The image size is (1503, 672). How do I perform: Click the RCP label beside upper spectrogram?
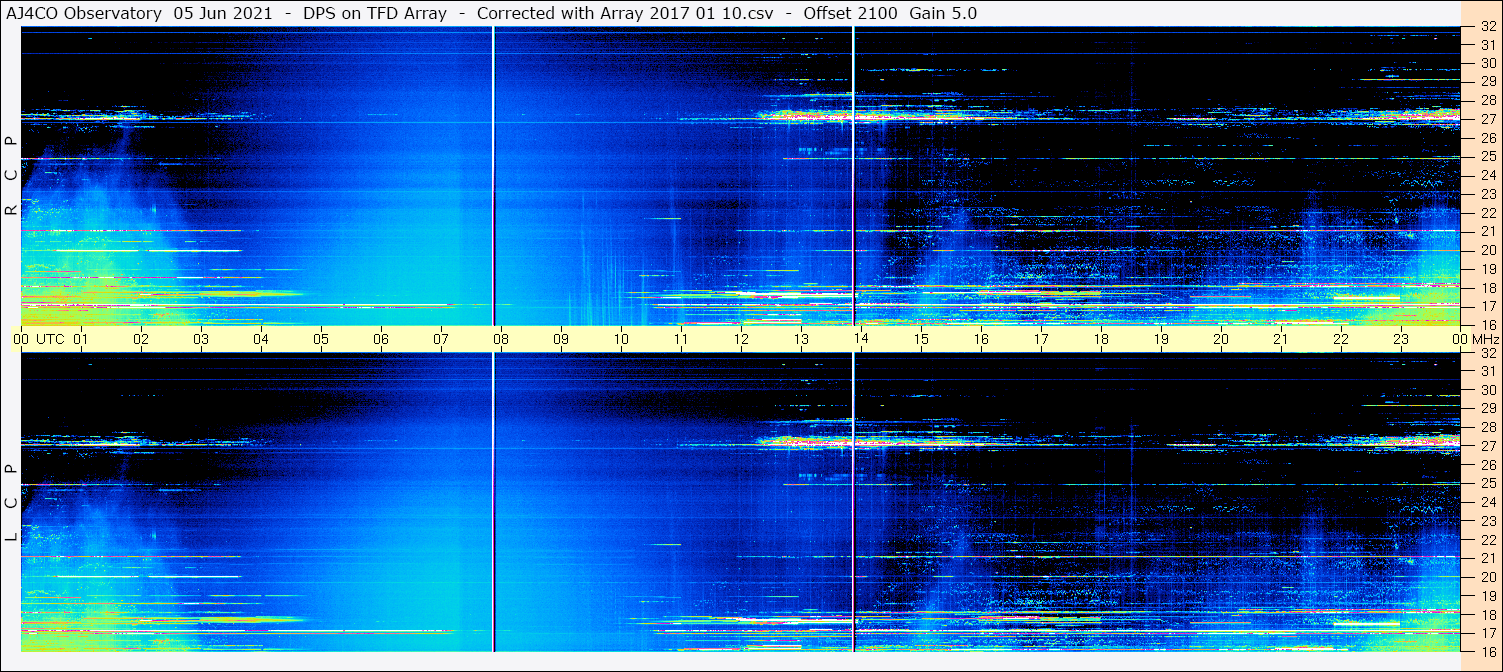pyautogui.click(x=11, y=176)
